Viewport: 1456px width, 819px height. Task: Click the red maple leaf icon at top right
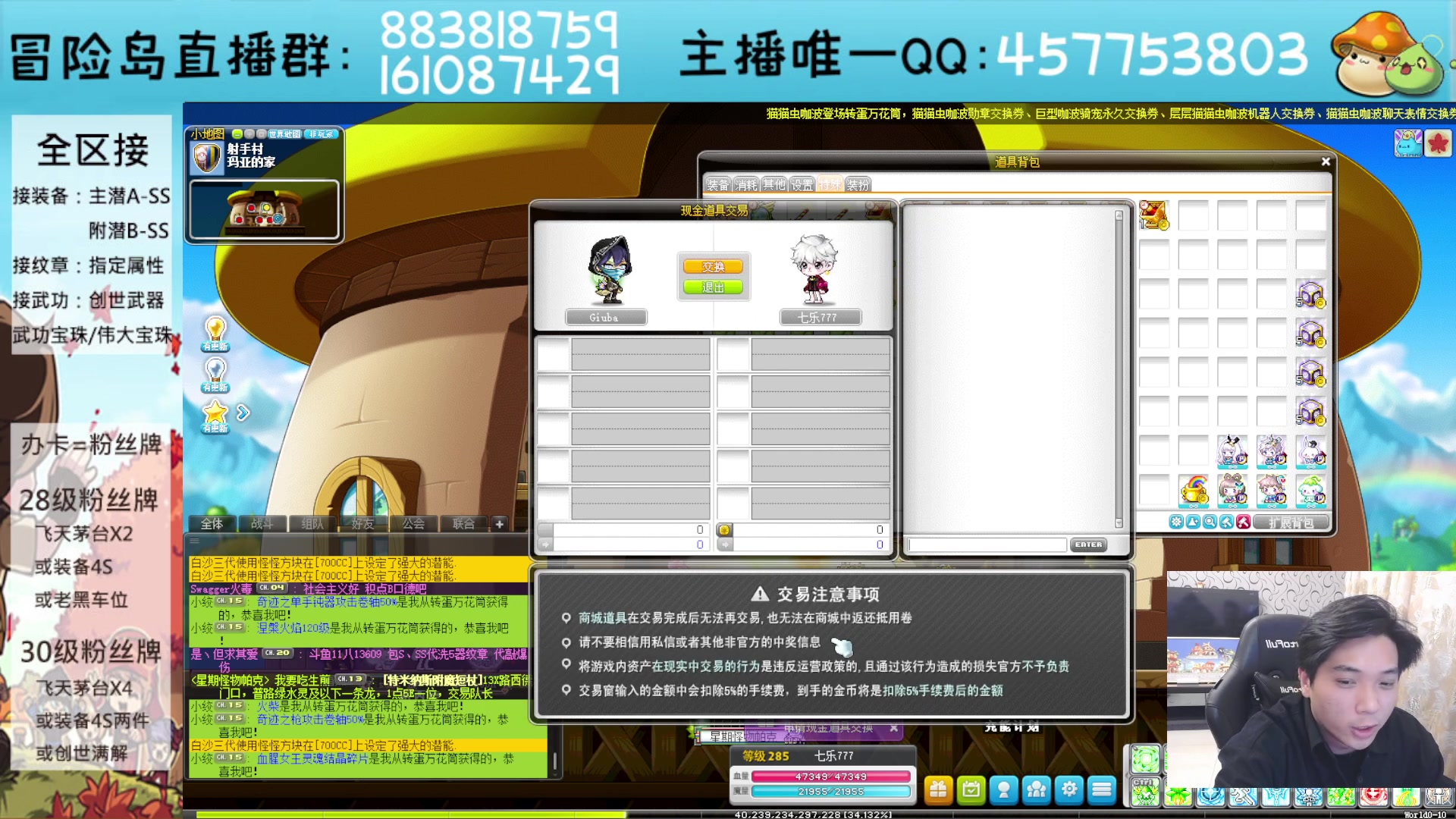point(1438,143)
